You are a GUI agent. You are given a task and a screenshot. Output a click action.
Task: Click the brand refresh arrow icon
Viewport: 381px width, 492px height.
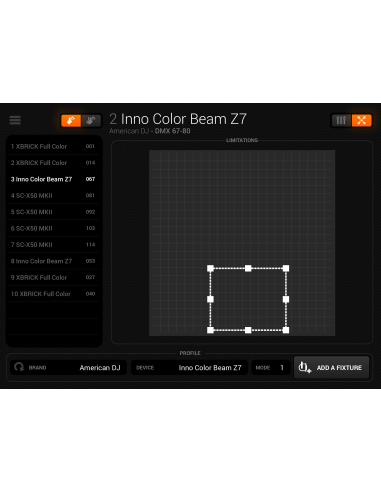click(19, 367)
